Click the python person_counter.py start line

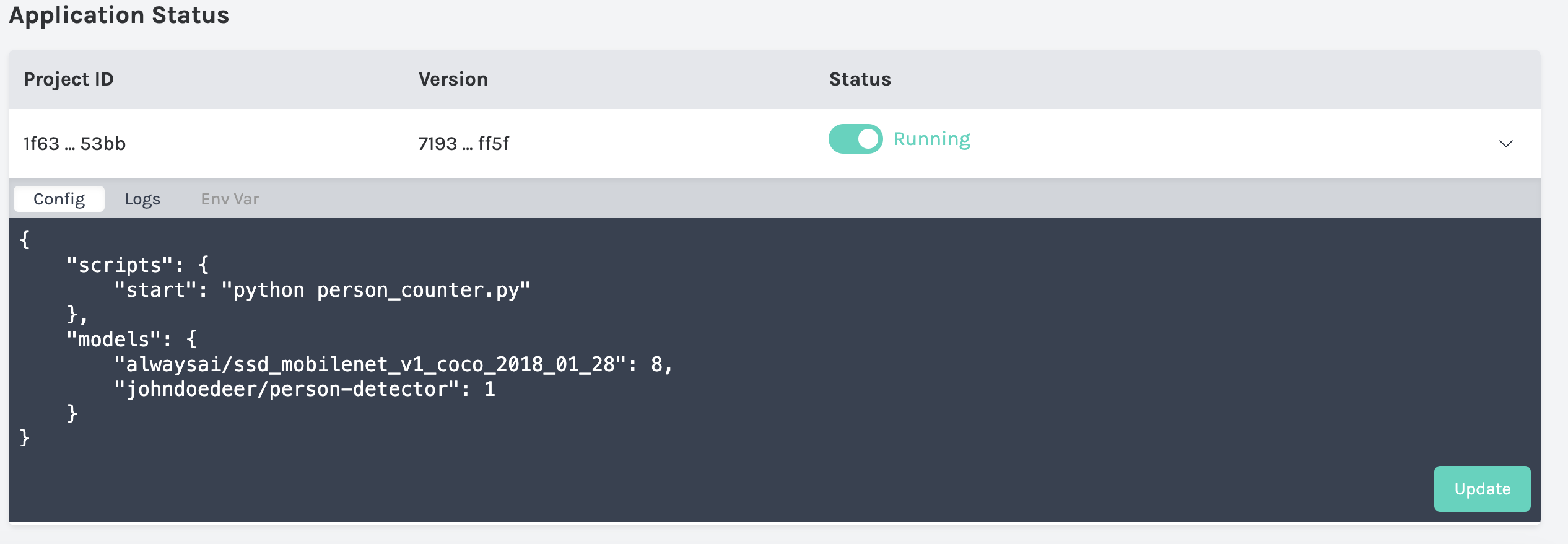point(322,290)
